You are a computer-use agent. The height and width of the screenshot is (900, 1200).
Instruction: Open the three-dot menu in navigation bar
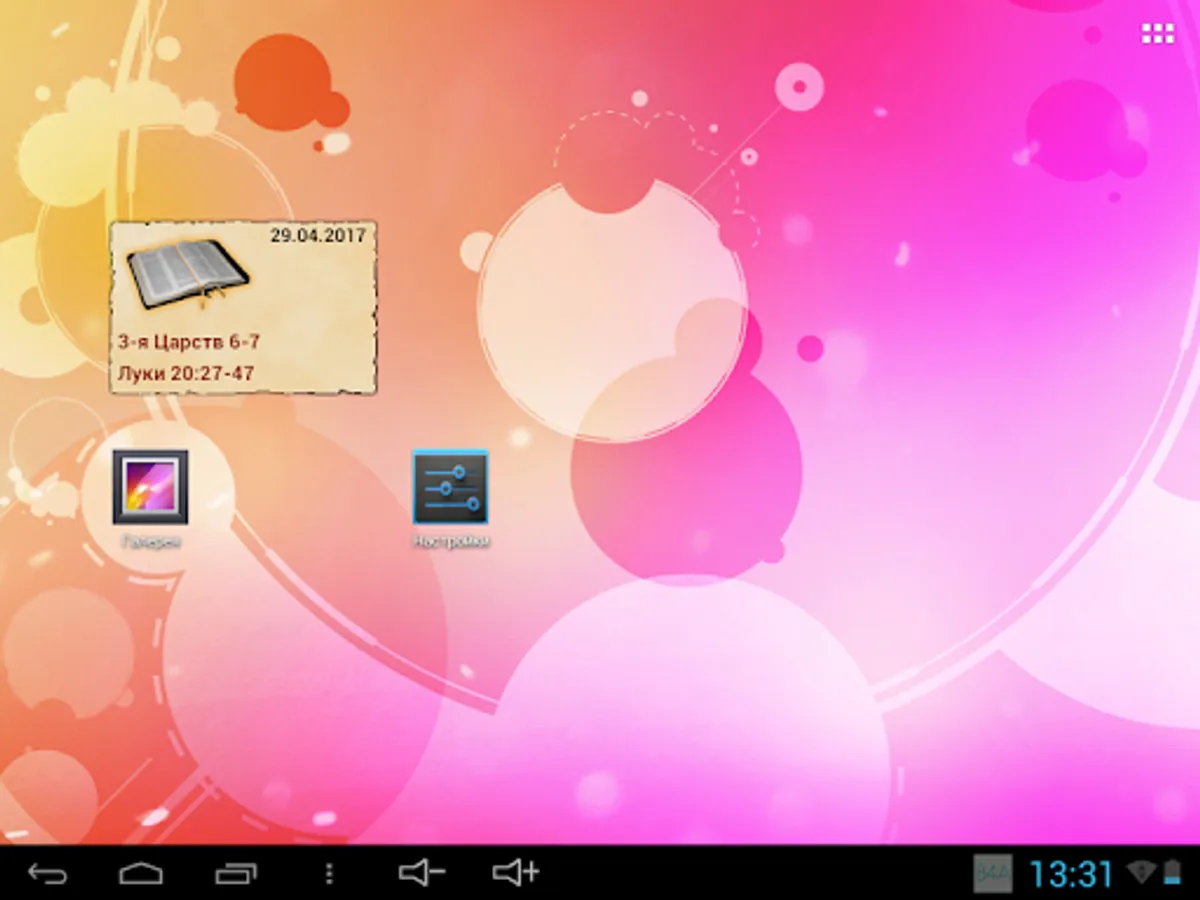pos(329,873)
